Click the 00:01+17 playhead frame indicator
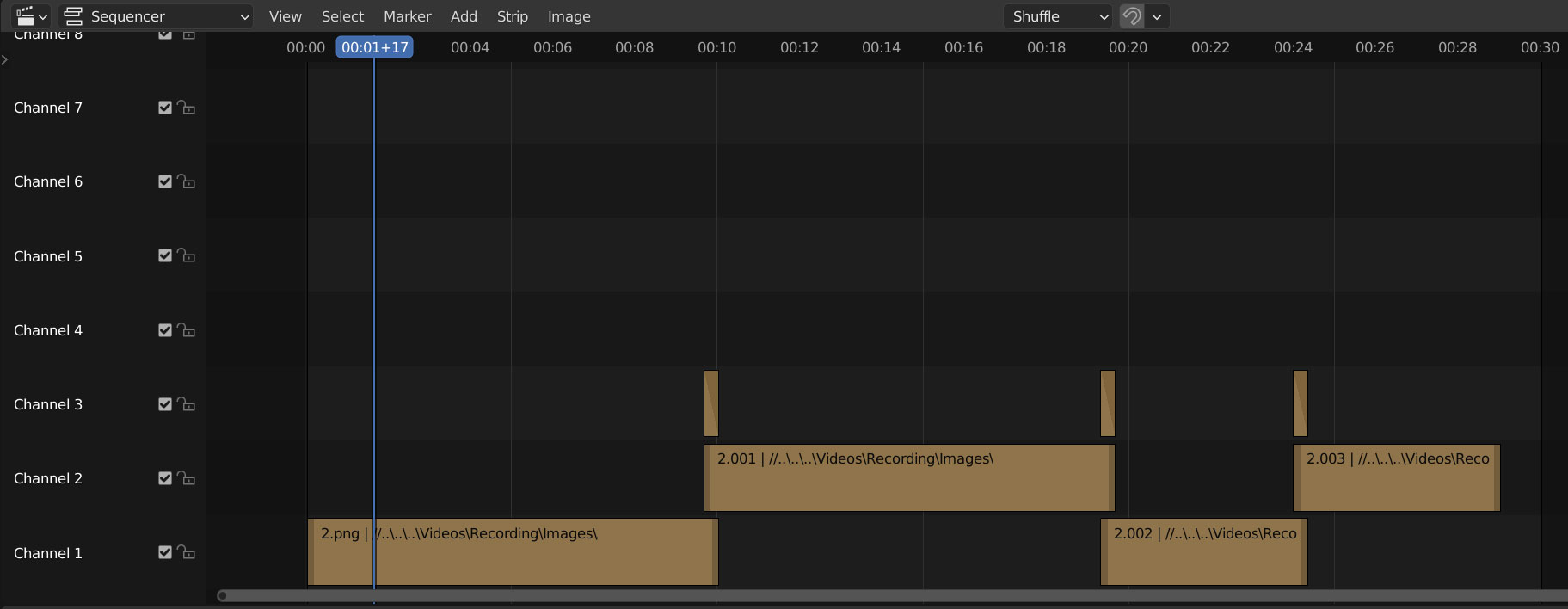The image size is (1568, 609). pyautogui.click(x=375, y=47)
